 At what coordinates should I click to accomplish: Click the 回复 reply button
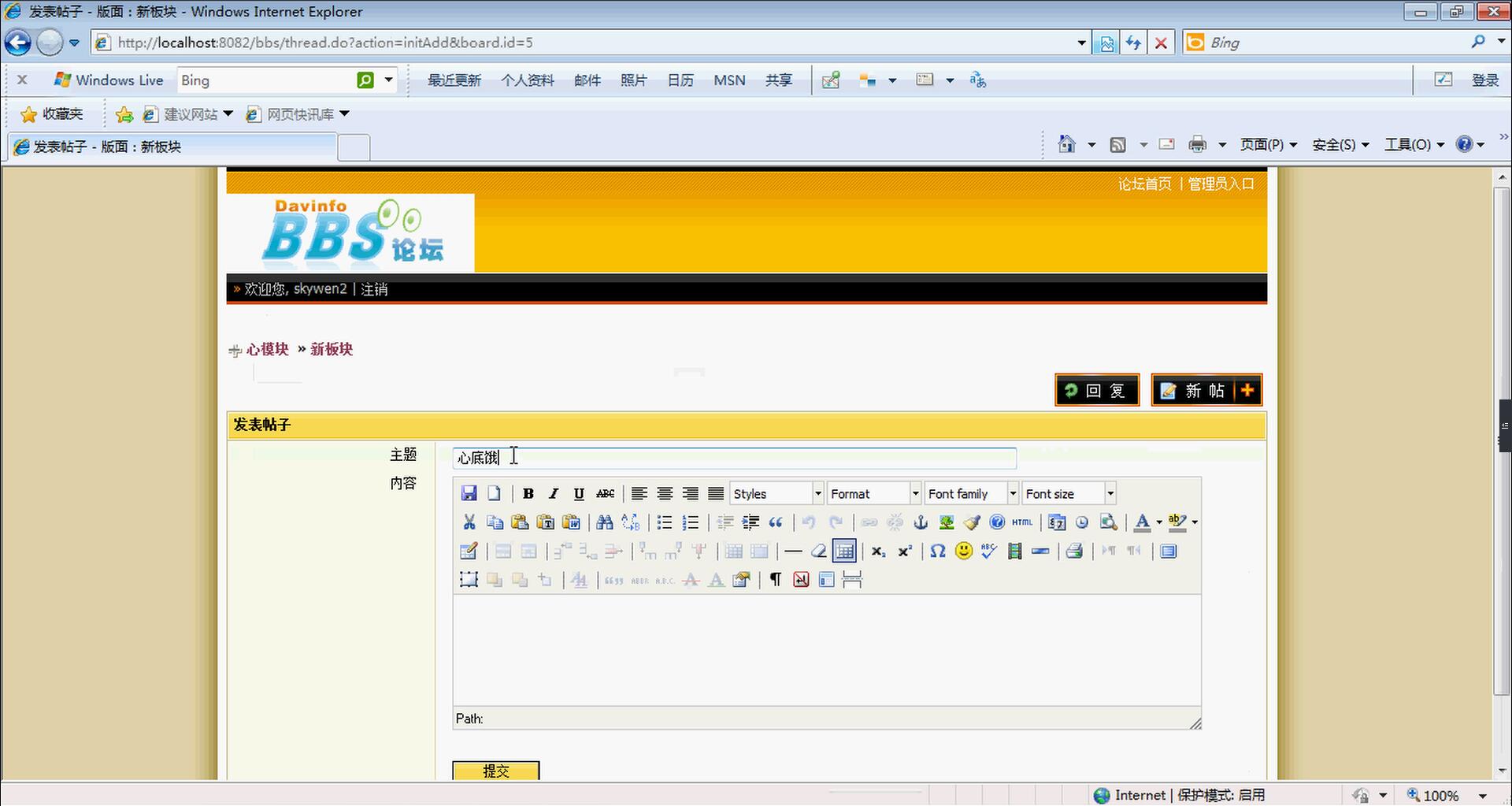pos(1097,390)
